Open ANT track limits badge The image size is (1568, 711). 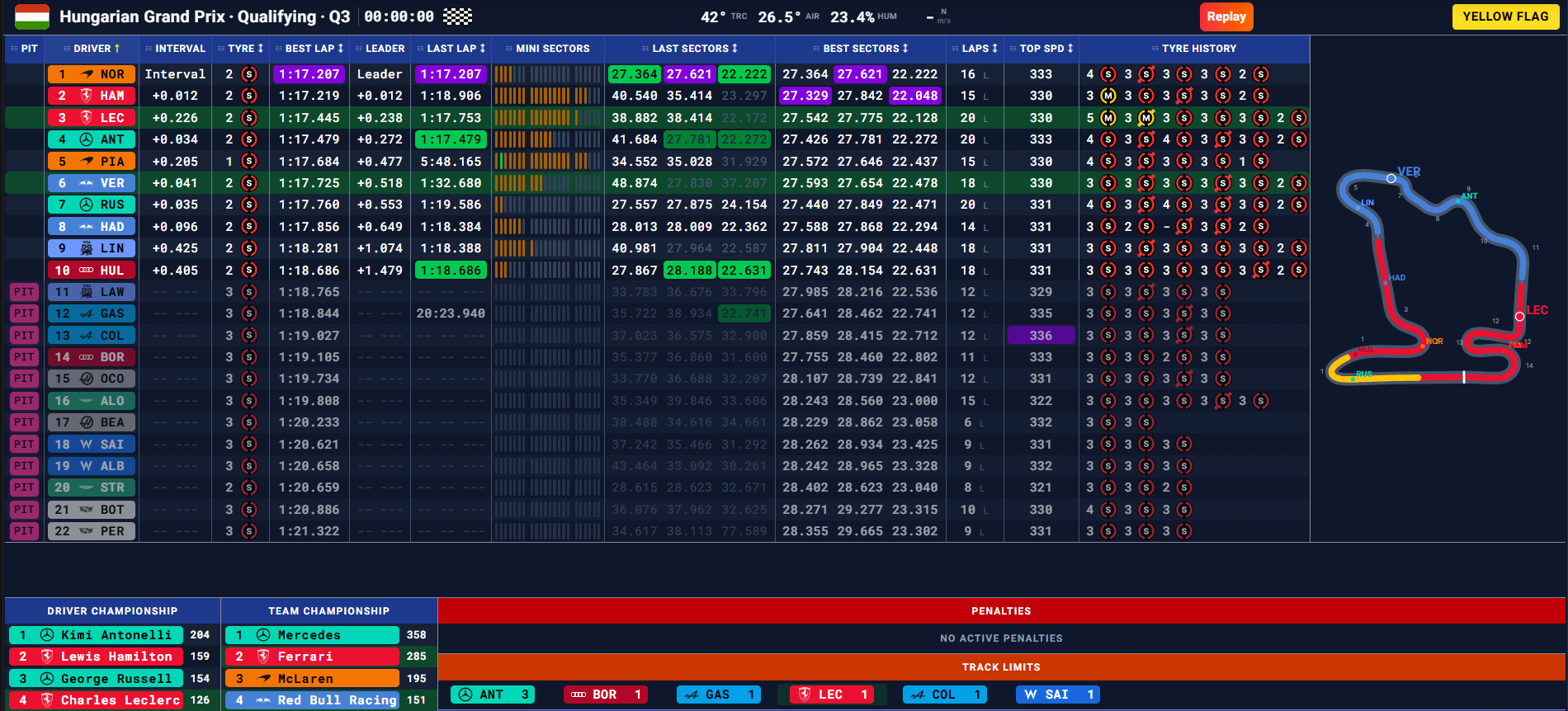pyautogui.click(x=493, y=695)
